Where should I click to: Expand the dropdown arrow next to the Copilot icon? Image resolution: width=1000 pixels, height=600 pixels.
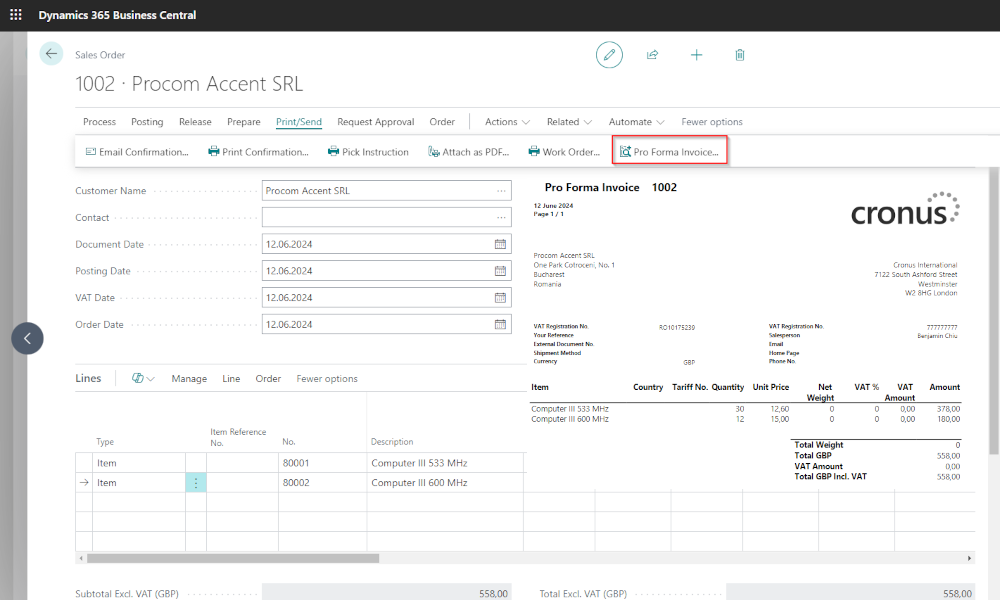tap(151, 379)
